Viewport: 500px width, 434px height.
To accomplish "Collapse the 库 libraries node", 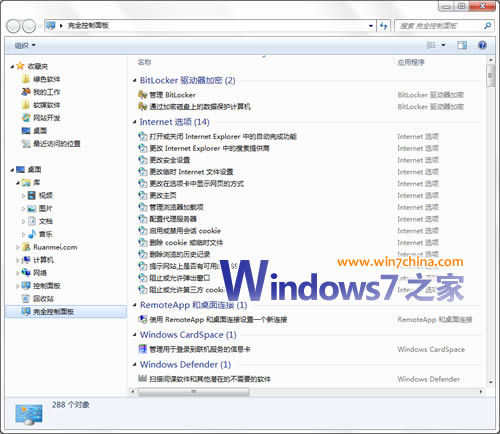I will [x=18, y=183].
